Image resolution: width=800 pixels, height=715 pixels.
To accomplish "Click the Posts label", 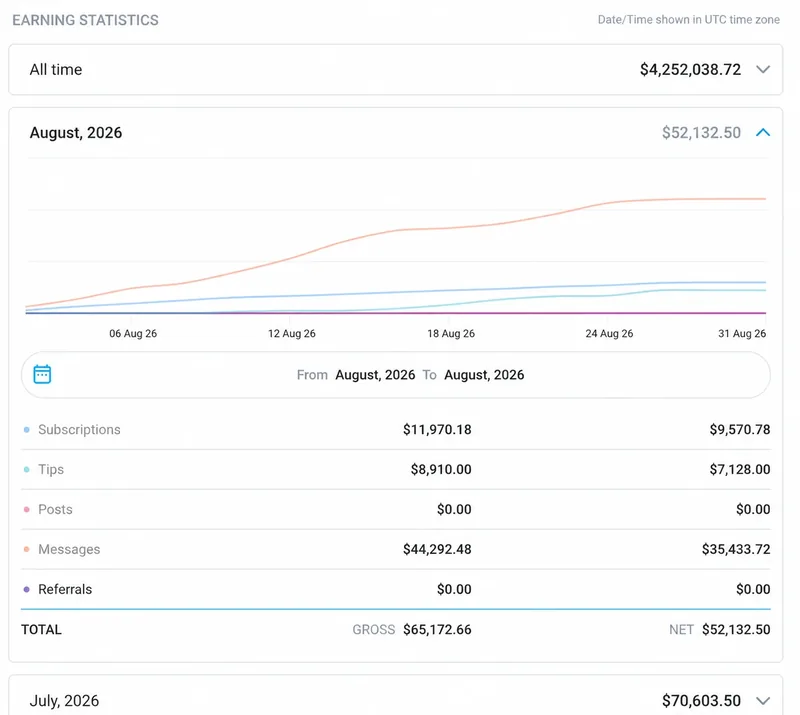I will point(55,509).
